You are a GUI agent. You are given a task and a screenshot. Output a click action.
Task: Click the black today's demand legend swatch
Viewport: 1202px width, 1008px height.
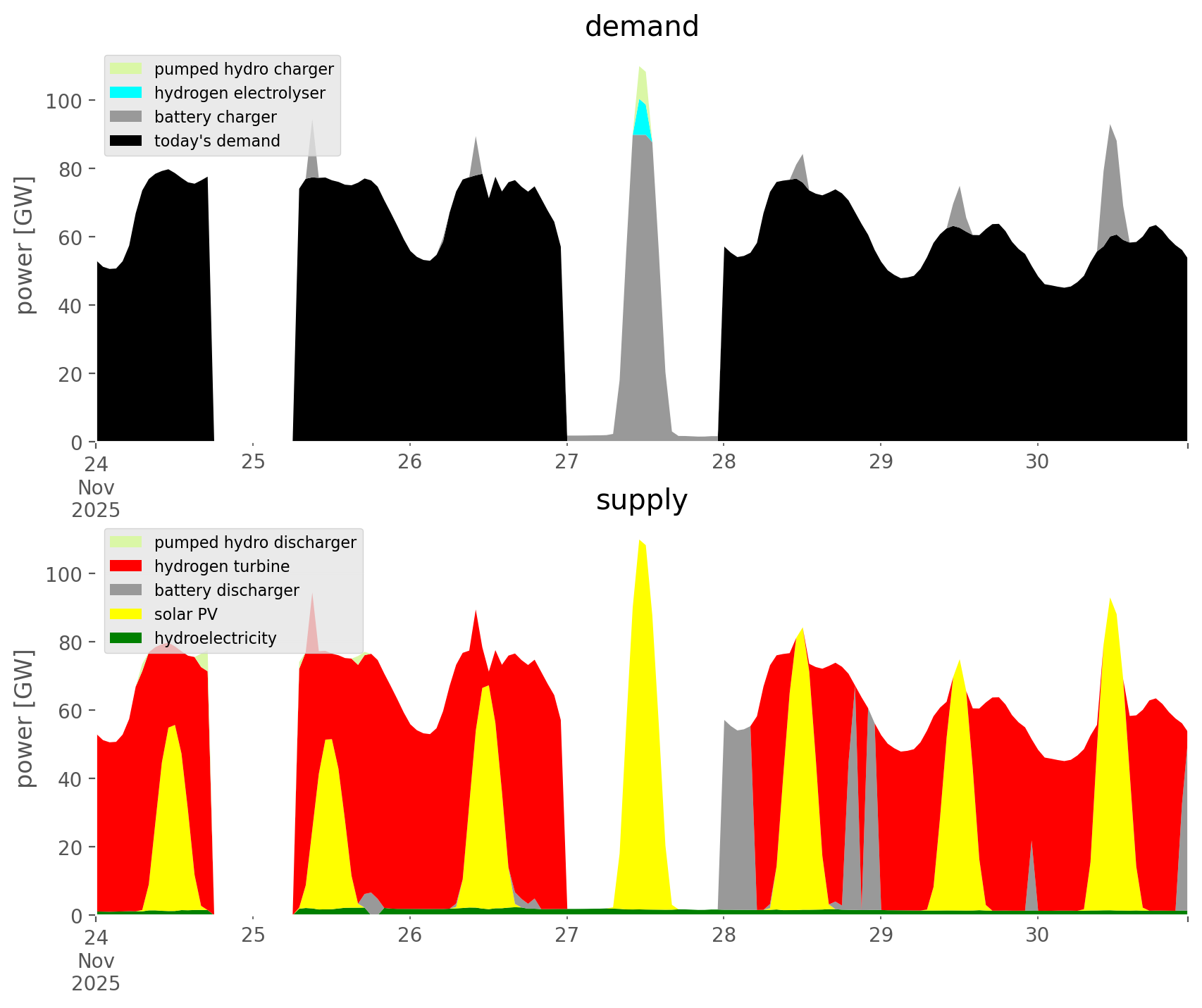(126, 141)
